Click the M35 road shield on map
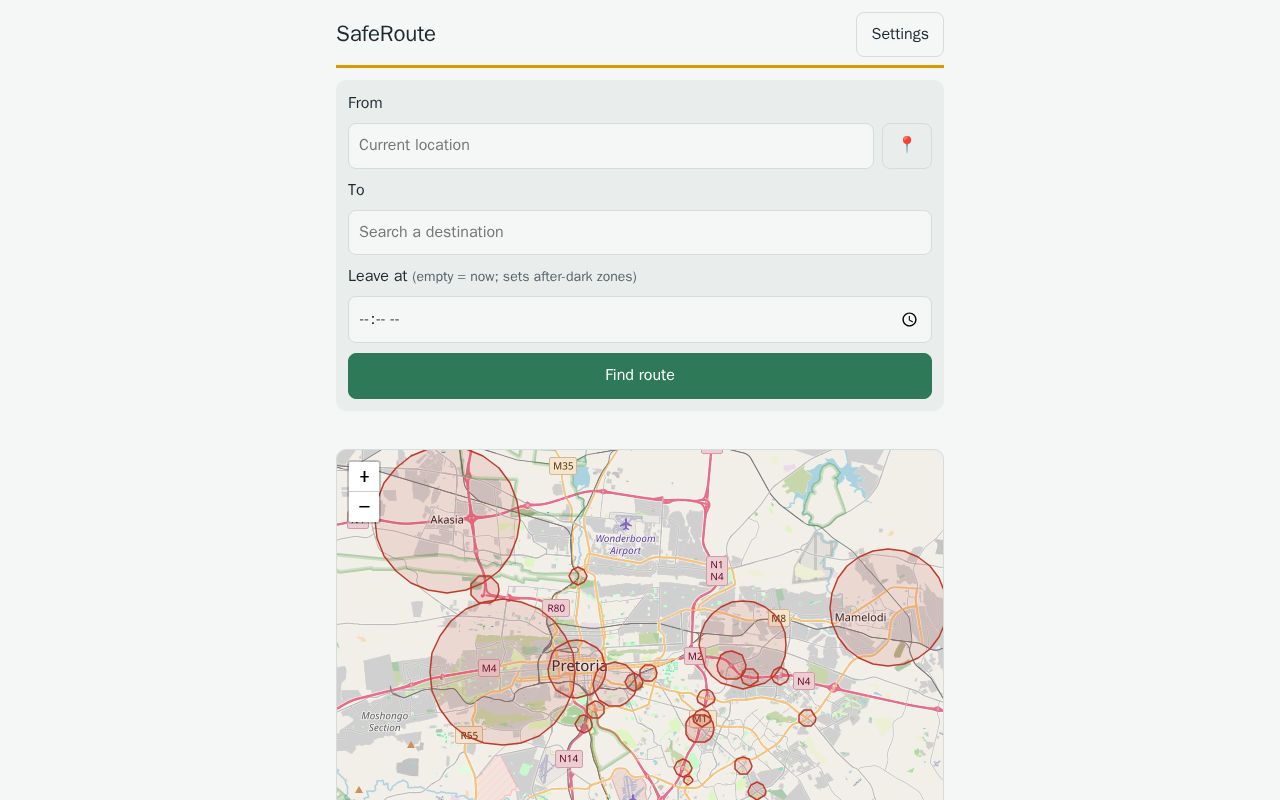 (x=563, y=466)
